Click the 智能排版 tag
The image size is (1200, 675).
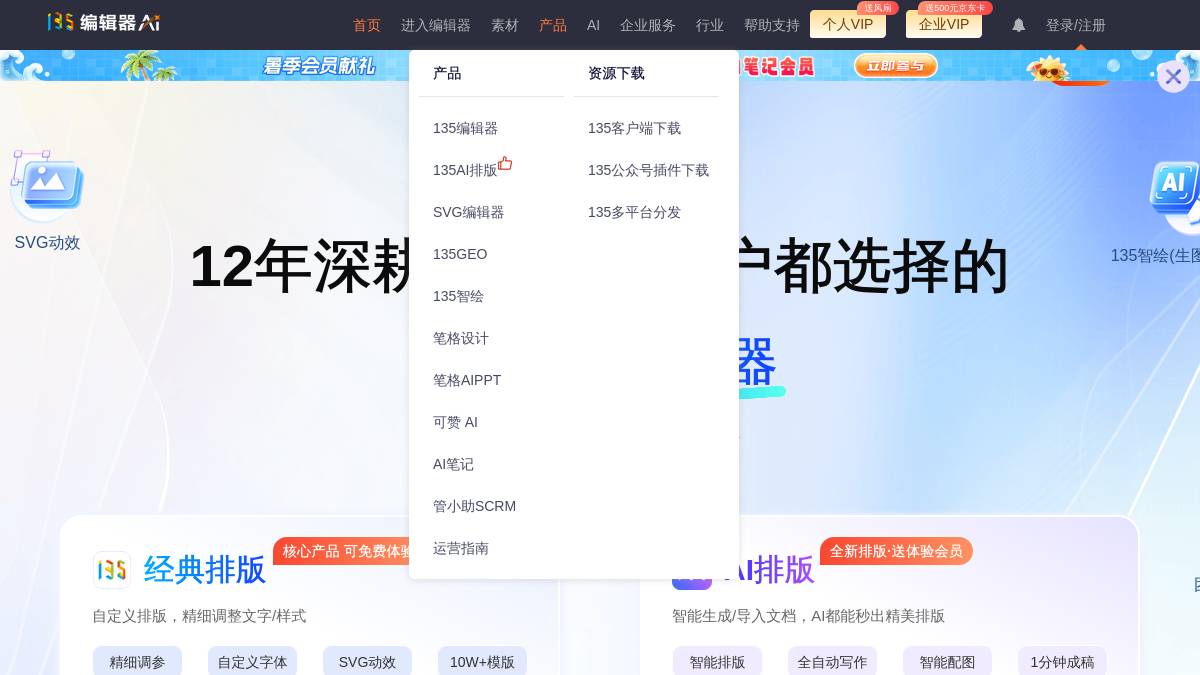click(717, 661)
